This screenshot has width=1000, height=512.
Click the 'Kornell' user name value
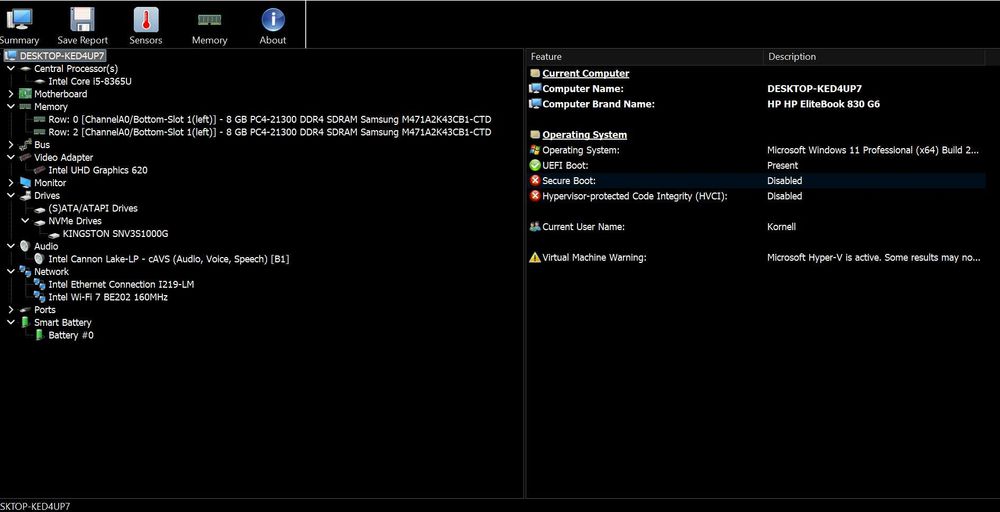pos(781,226)
